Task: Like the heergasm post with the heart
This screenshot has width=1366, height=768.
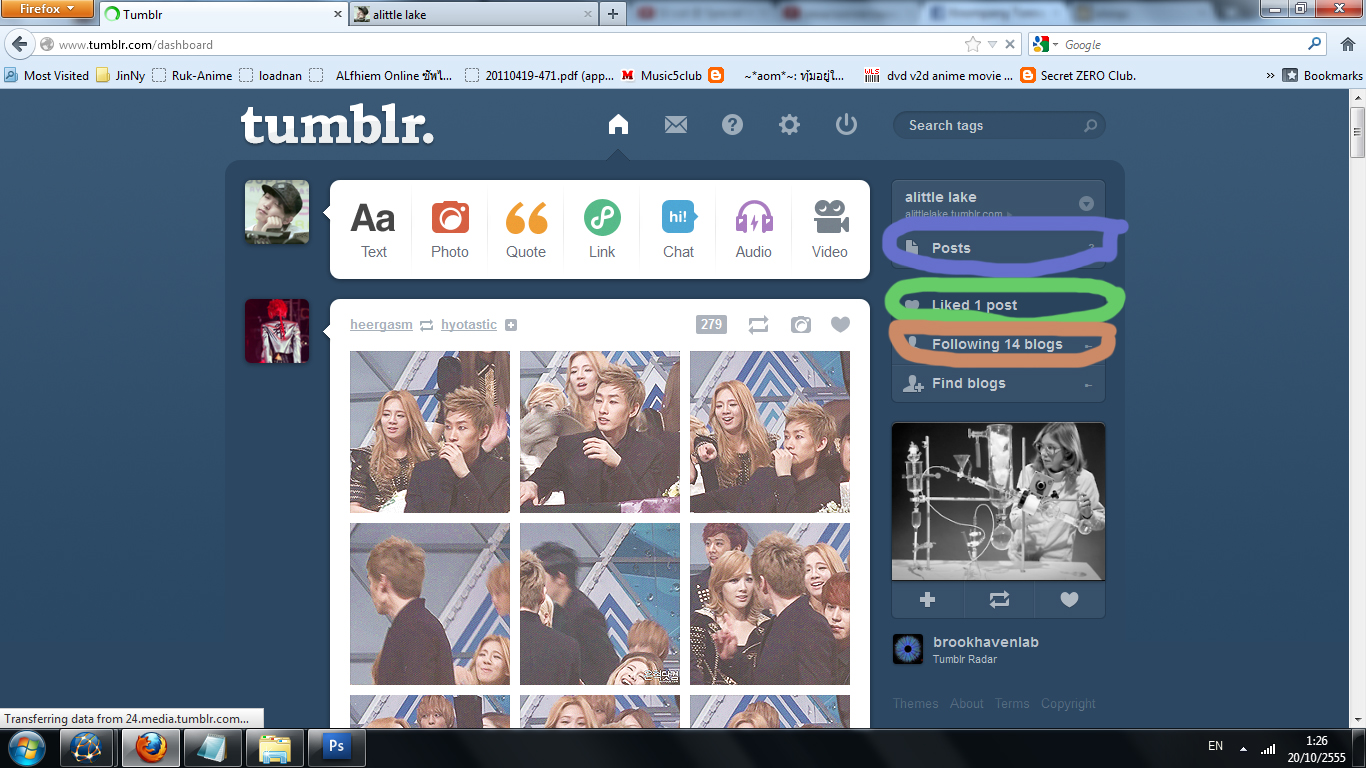Action: (841, 324)
